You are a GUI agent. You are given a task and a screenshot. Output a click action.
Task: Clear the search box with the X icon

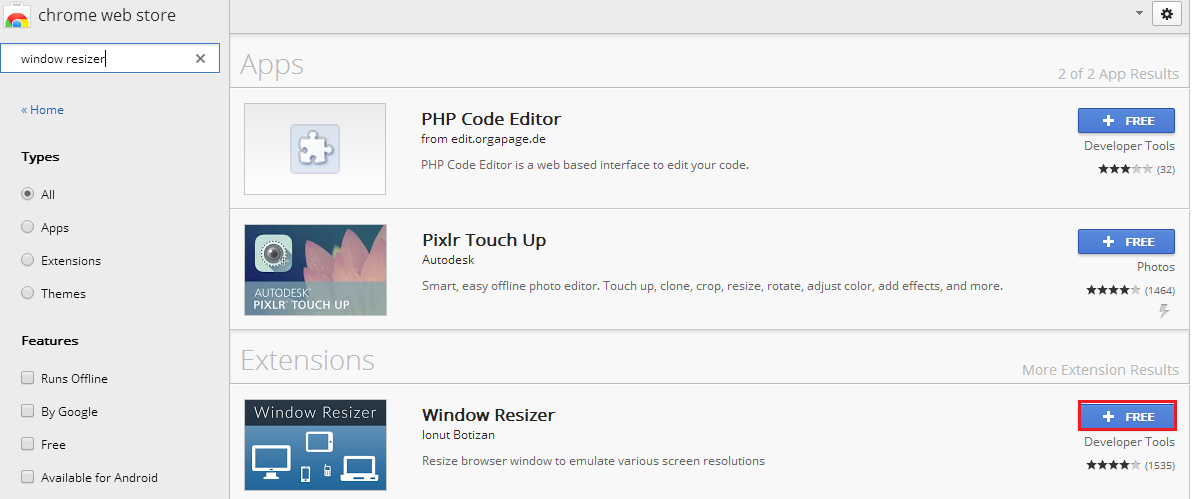pos(200,59)
